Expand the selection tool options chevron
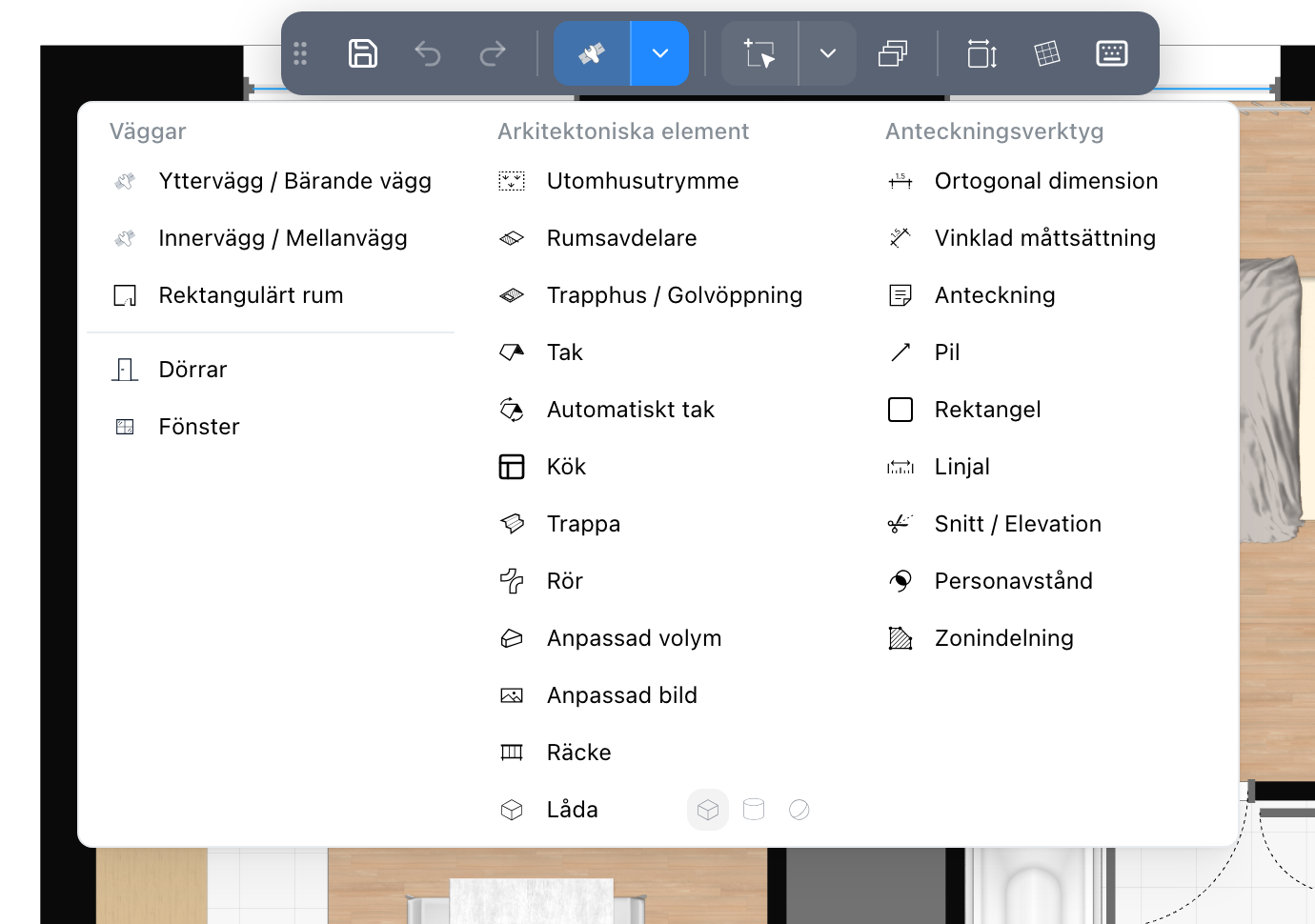The width and height of the screenshot is (1315, 924). (x=828, y=53)
